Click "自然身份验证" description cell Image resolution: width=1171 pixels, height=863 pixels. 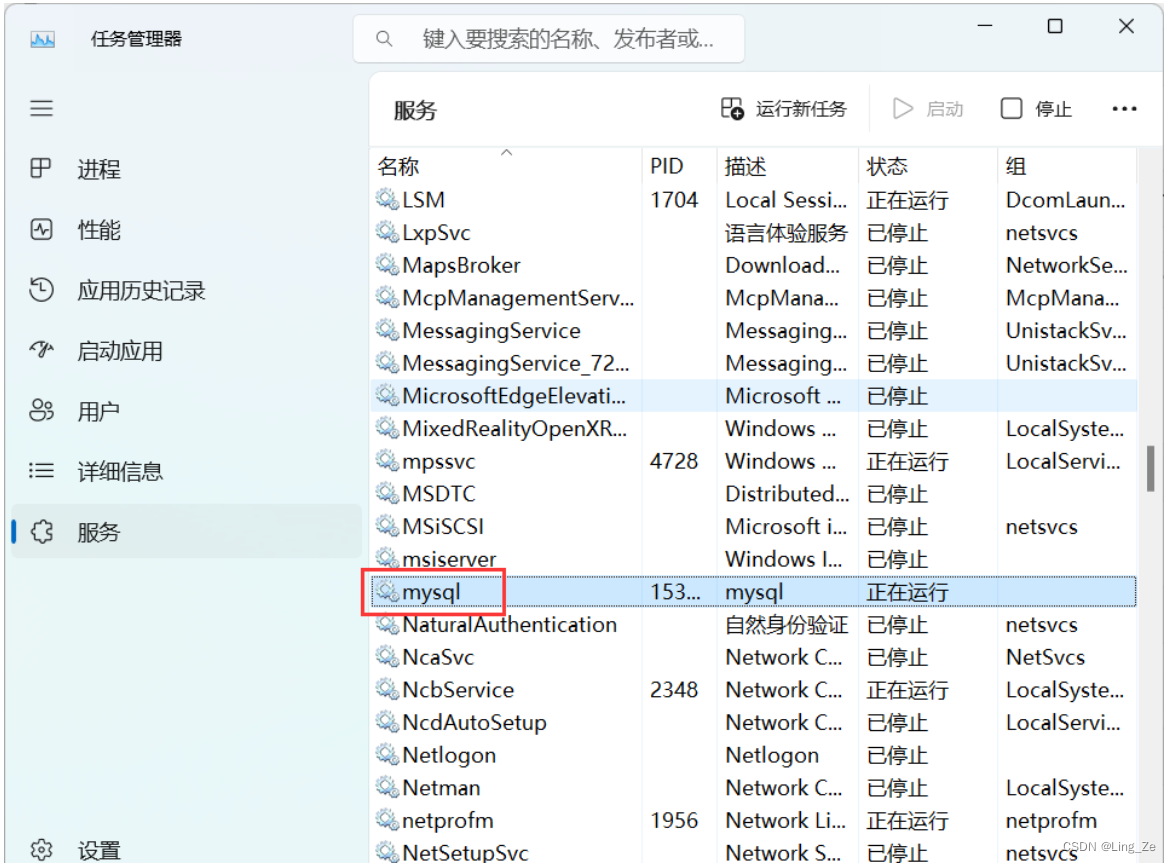[786, 625]
